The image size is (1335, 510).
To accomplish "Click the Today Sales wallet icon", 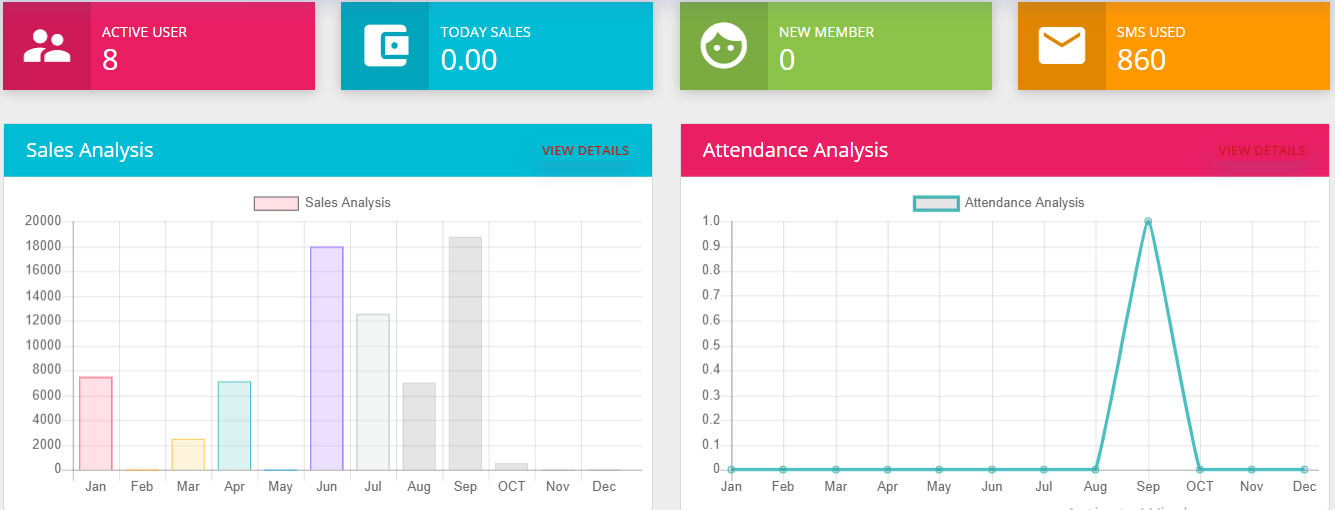I will 385,46.
